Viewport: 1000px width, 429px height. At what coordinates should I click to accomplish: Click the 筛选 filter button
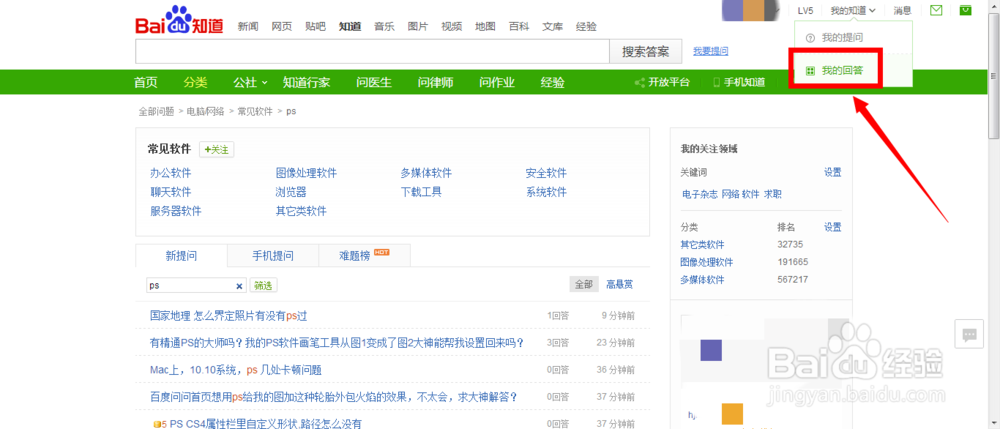pos(263,286)
